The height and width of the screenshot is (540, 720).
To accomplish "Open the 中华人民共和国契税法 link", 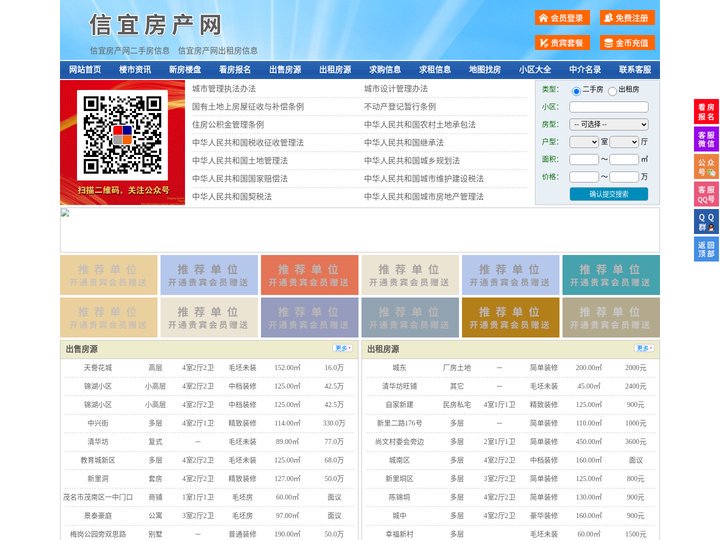I will tap(232, 197).
